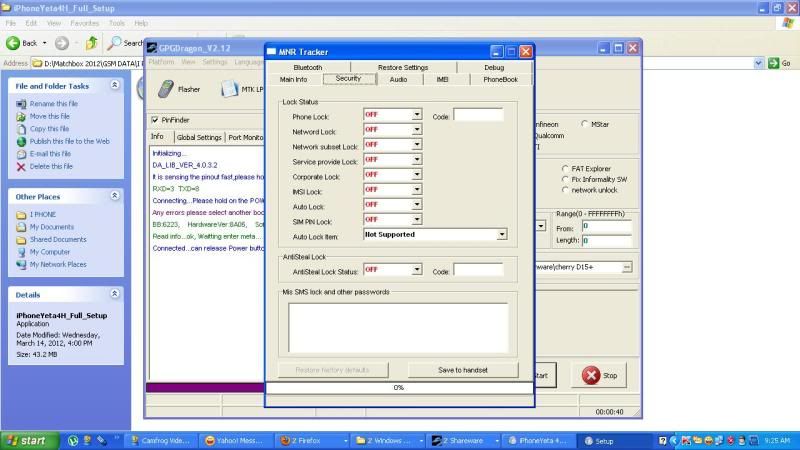Viewport: 800px width, 450px height.
Task: Click the Save to handset button
Action: coord(463,370)
